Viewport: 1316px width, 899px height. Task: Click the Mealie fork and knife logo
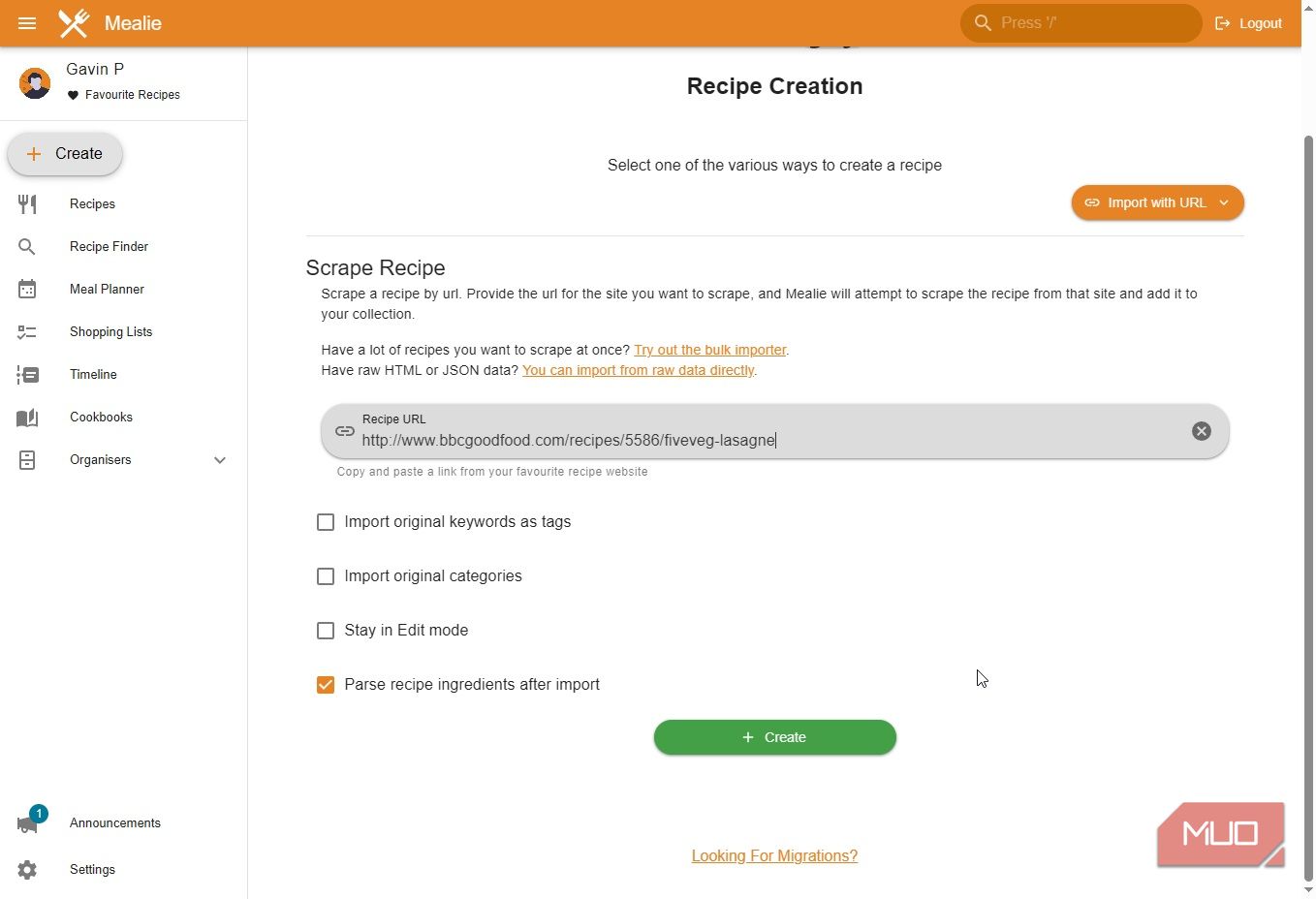click(74, 23)
